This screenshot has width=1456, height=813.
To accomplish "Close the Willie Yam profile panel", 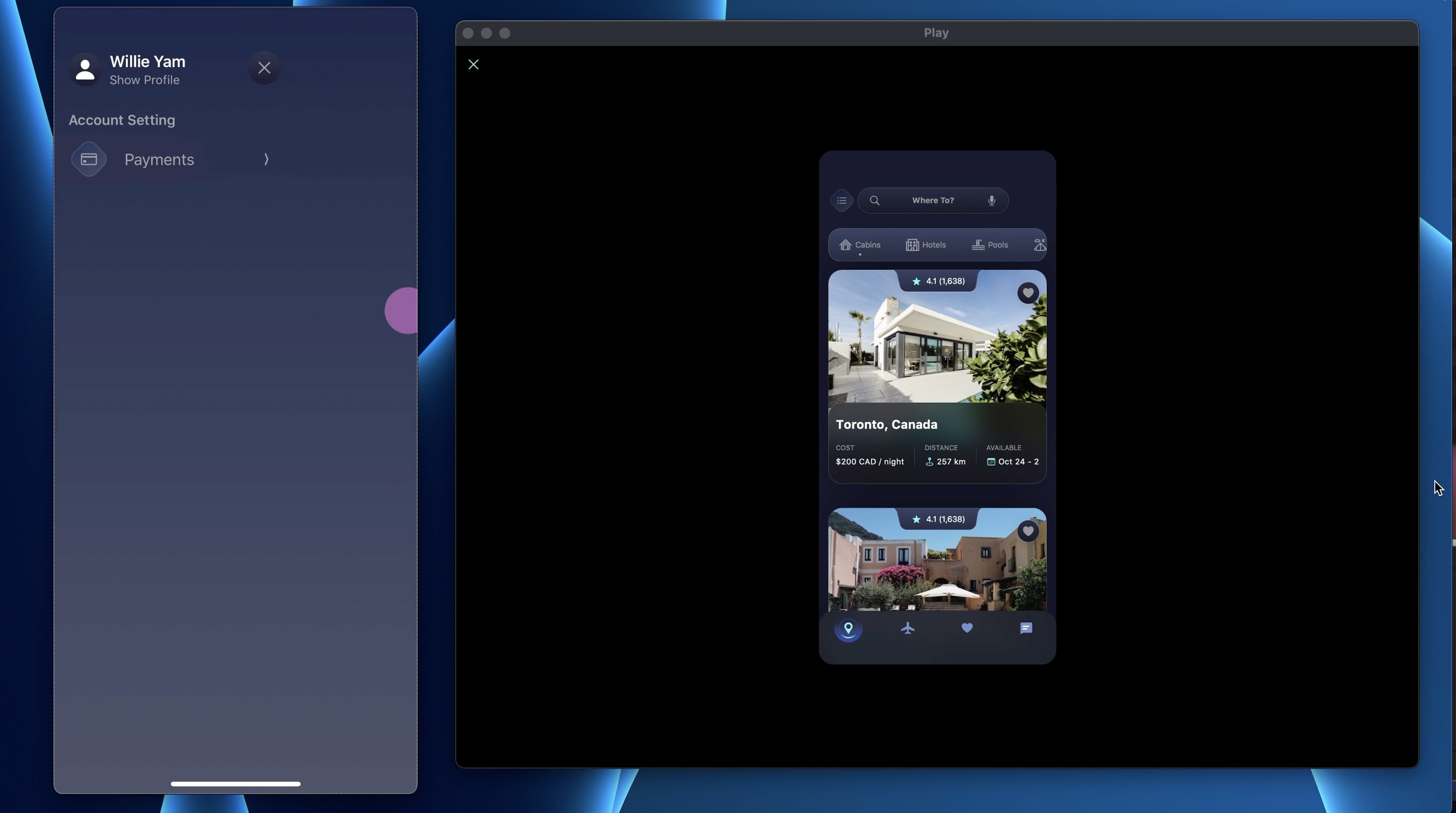I will coord(264,68).
